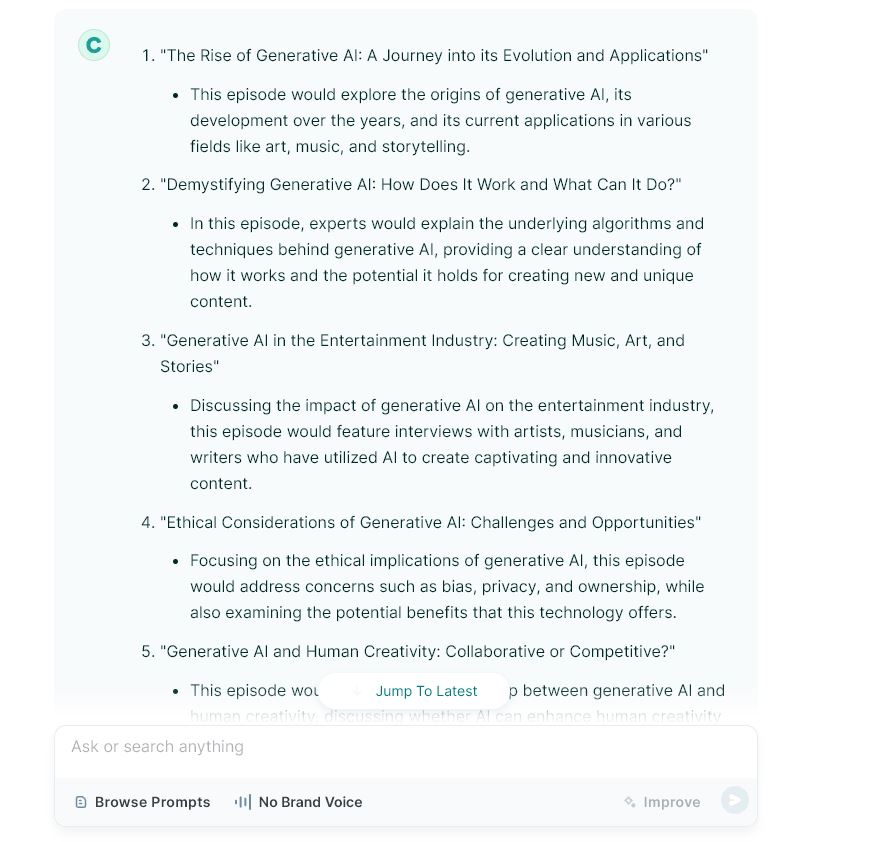The width and height of the screenshot is (893, 842).
Task: Select the Browse Prompts menu item
Action: click(142, 802)
